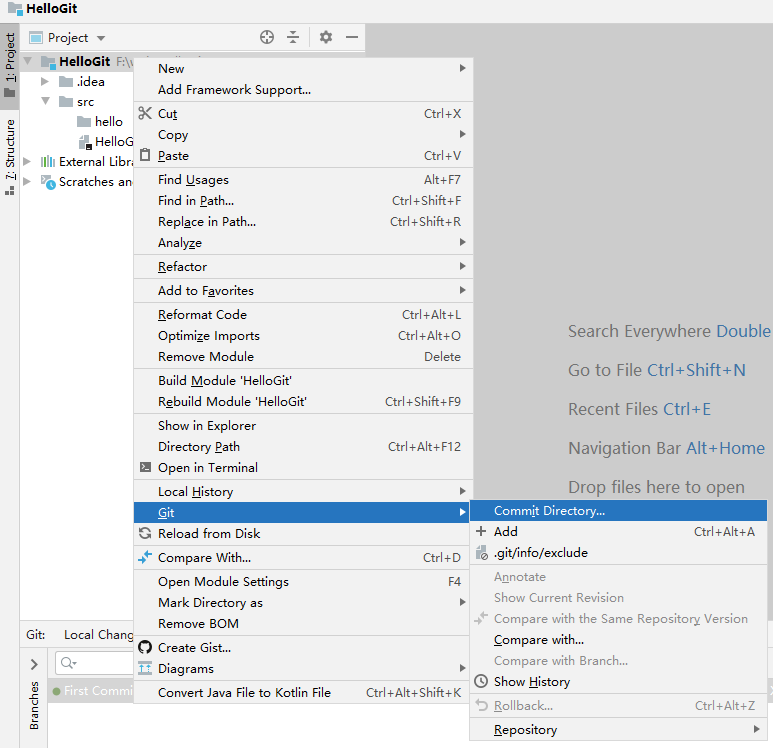Click the Cut scissors icon
The width and height of the screenshot is (773, 748).
tap(145, 113)
